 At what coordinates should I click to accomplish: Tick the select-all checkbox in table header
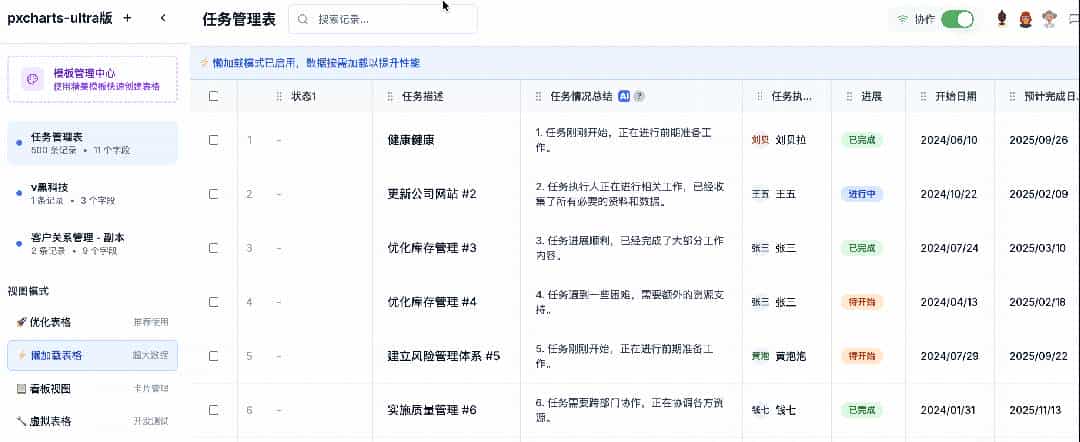click(x=214, y=96)
